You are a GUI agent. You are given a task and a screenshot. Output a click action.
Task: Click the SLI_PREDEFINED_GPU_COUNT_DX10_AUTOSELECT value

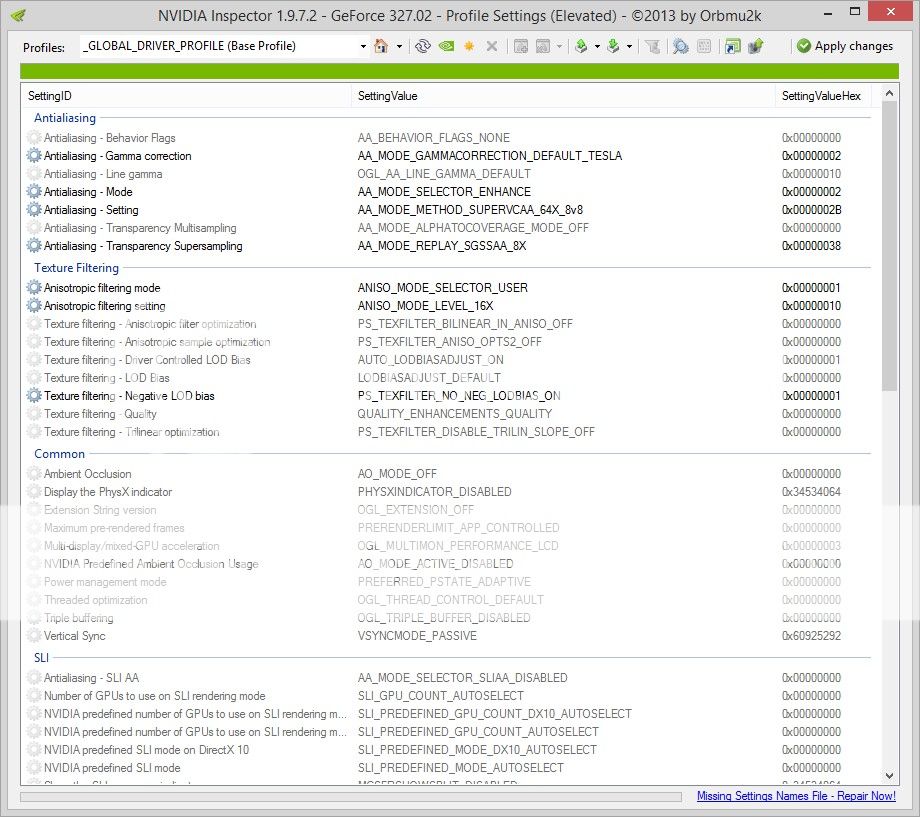[x=495, y=714]
